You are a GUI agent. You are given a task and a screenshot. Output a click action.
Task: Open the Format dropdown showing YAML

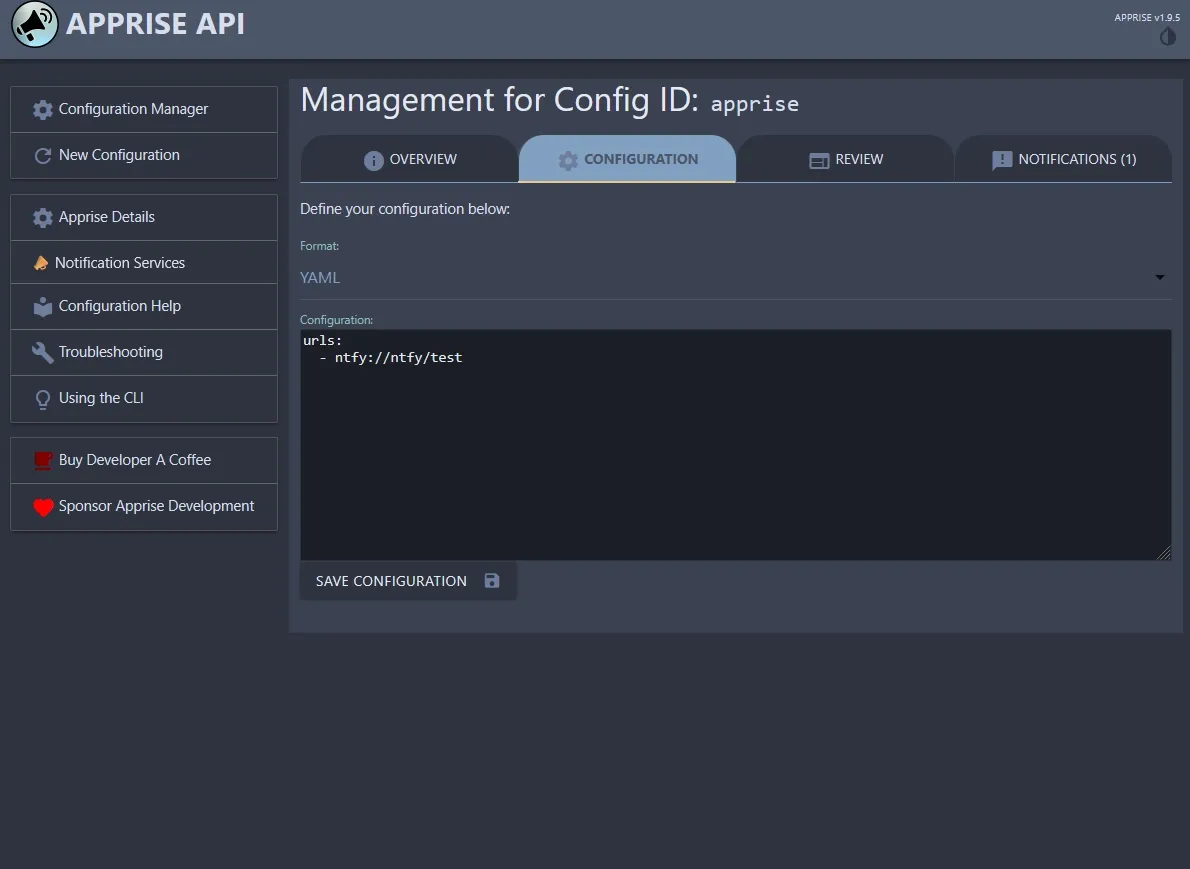click(x=700, y=277)
